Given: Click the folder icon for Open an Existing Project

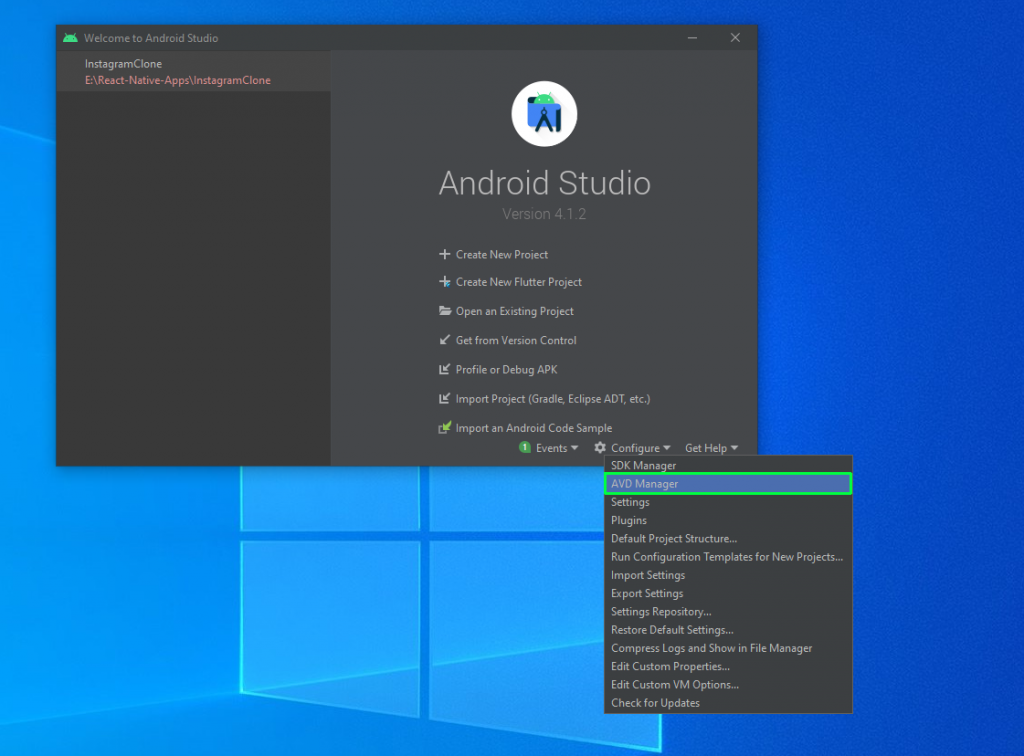Looking at the screenshot, I should click(445, 311).
